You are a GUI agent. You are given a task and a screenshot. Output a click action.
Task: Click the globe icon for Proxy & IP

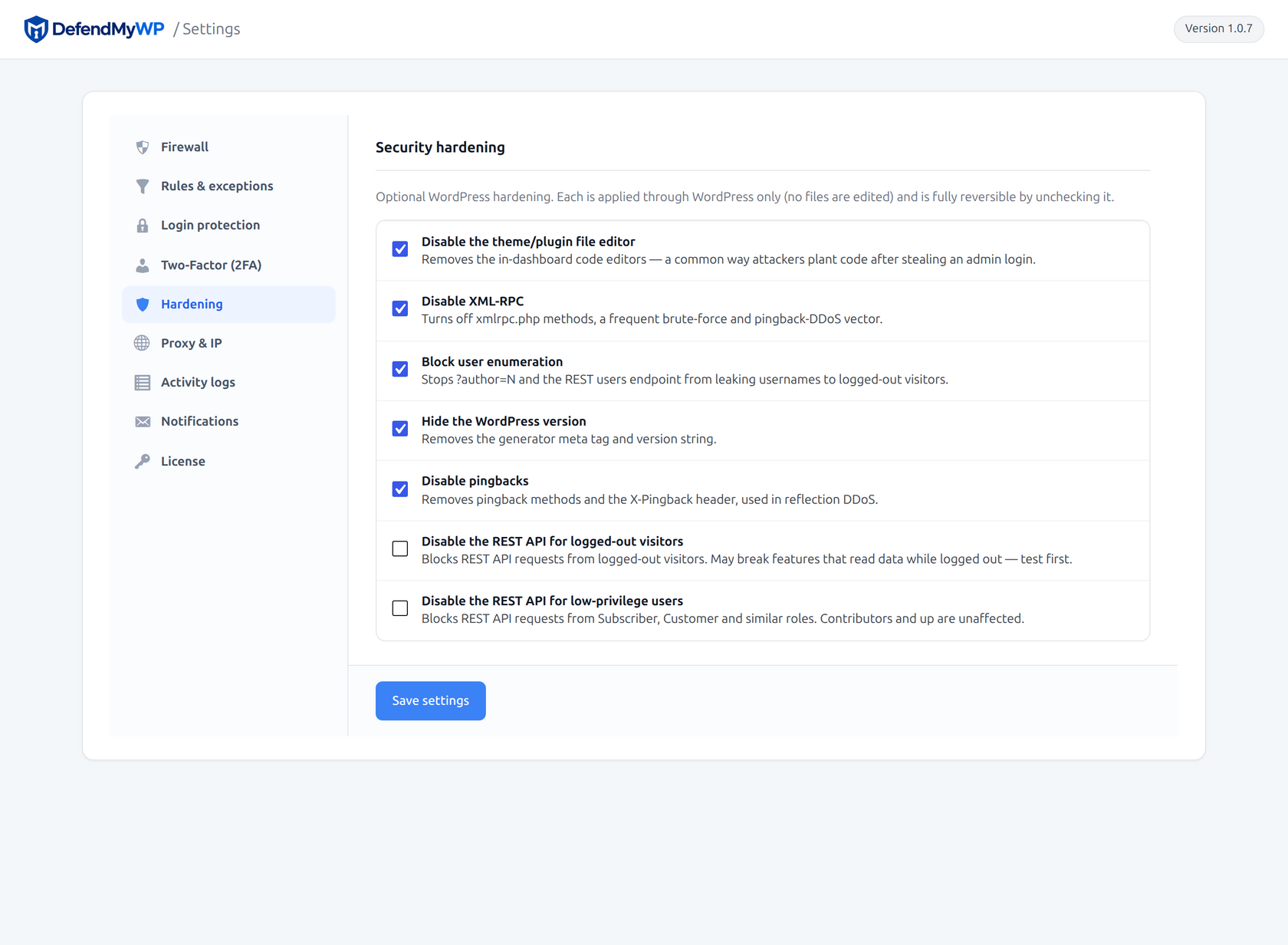pos(143,344)
